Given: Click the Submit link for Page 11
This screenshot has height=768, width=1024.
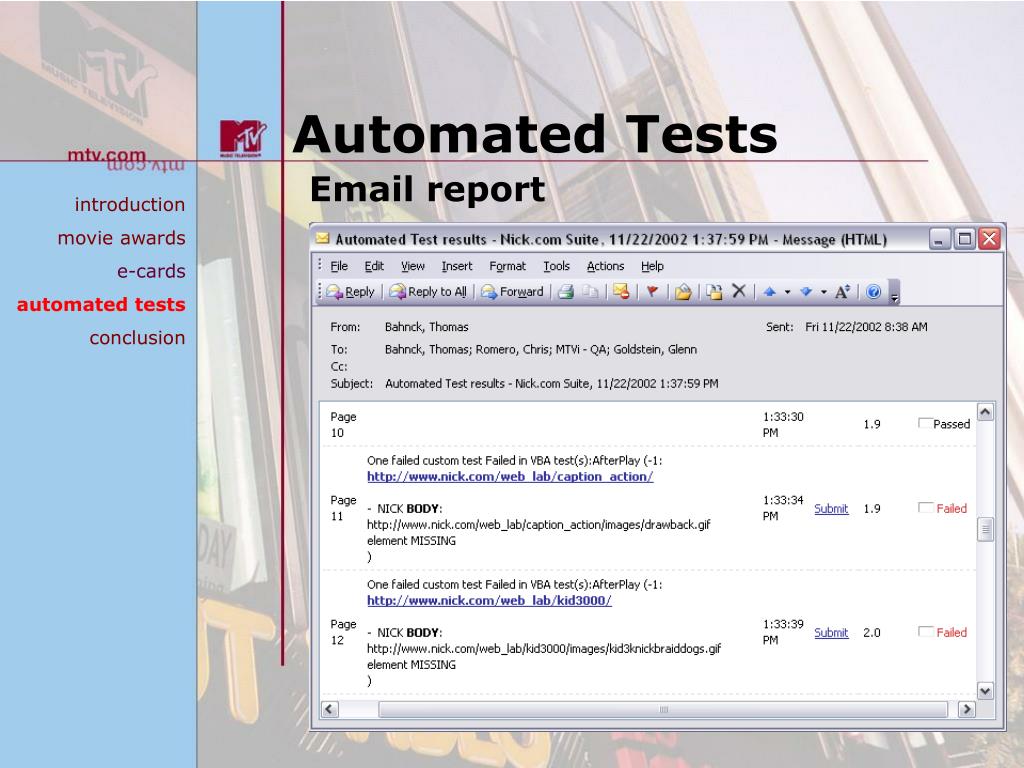Looking at the screenshot, I should [x=831, y=509].
